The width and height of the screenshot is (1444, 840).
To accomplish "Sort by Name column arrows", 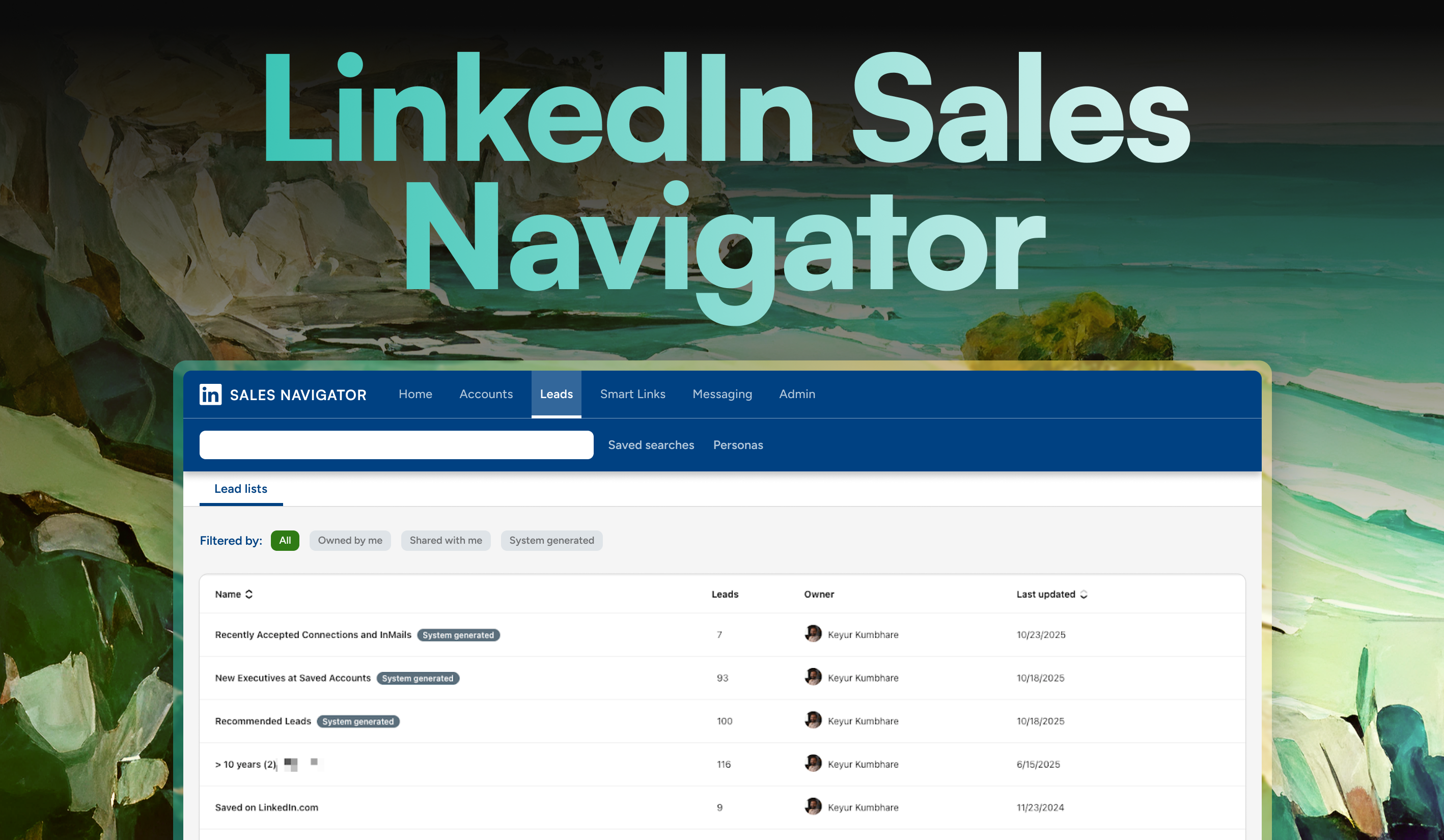I will (x=248, y=594).
